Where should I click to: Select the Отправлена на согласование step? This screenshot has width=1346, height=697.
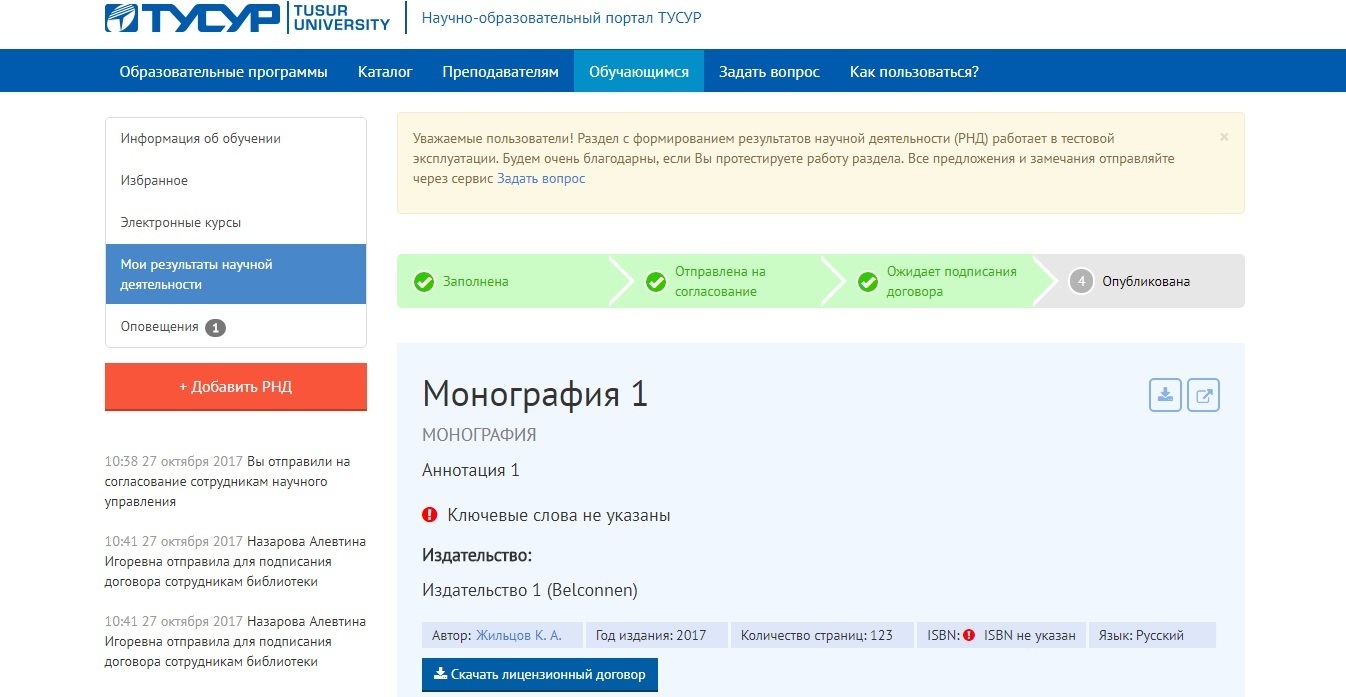pos(719,281)
